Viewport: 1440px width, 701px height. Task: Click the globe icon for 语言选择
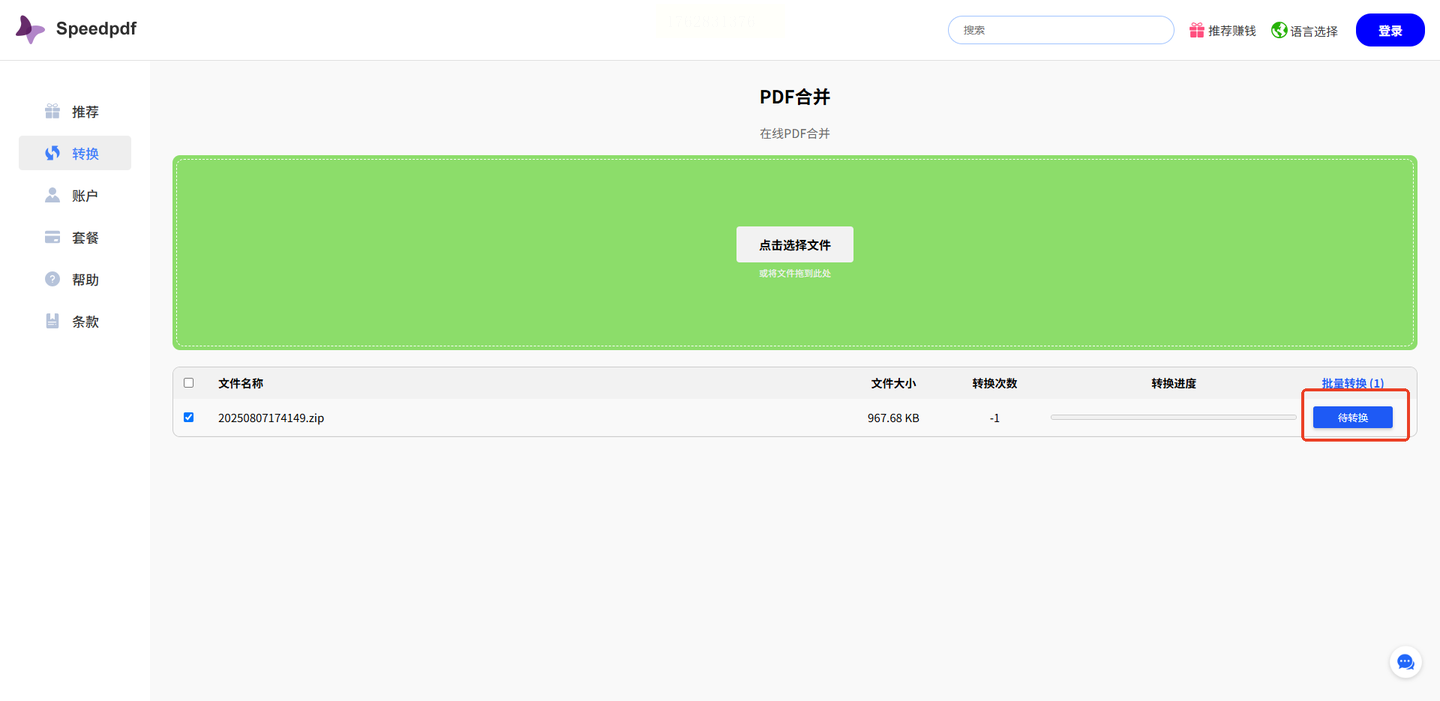(x=1279, y=30)
